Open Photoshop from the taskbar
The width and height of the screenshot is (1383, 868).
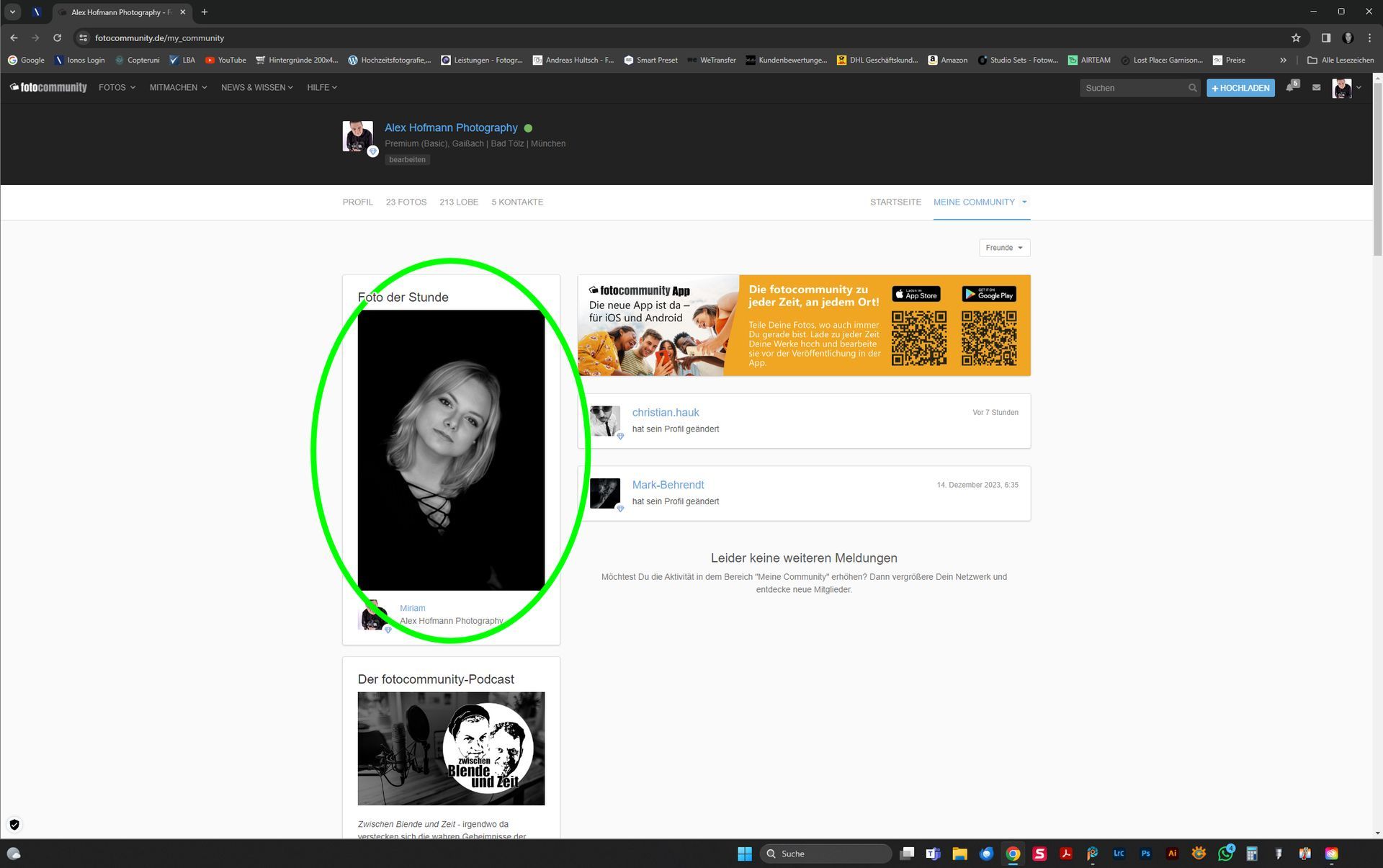(1145, 854)
